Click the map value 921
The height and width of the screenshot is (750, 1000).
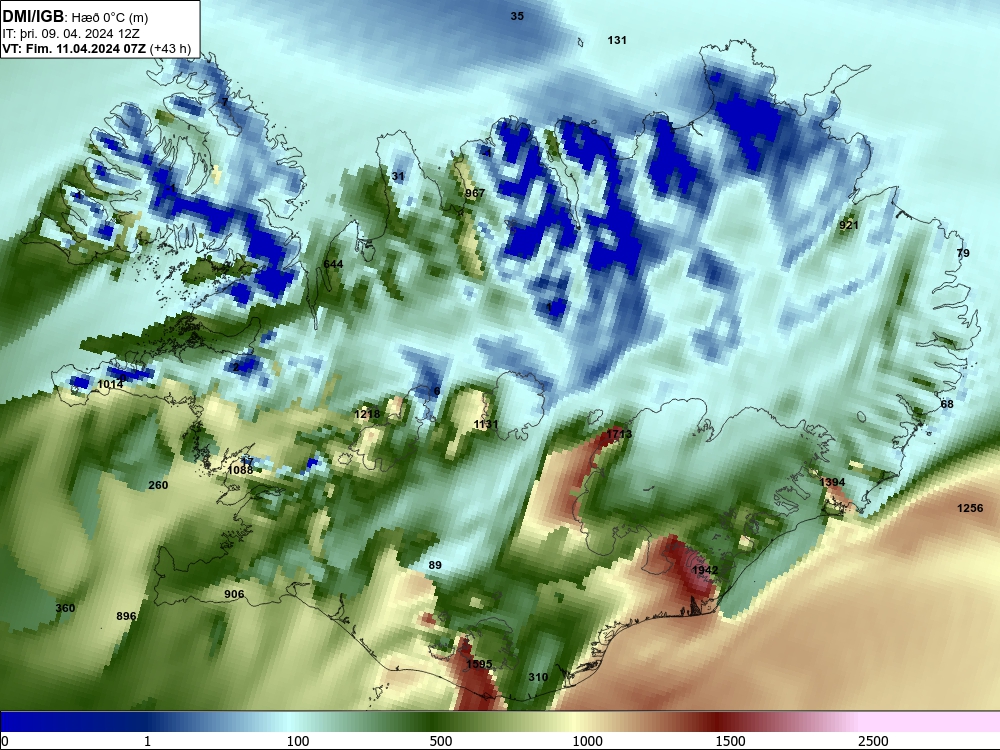[x=849, y=225]
